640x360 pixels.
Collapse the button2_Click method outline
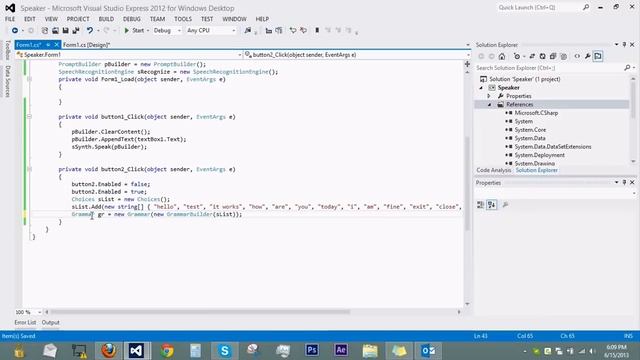pyautogui.click(x=29, y=169)
